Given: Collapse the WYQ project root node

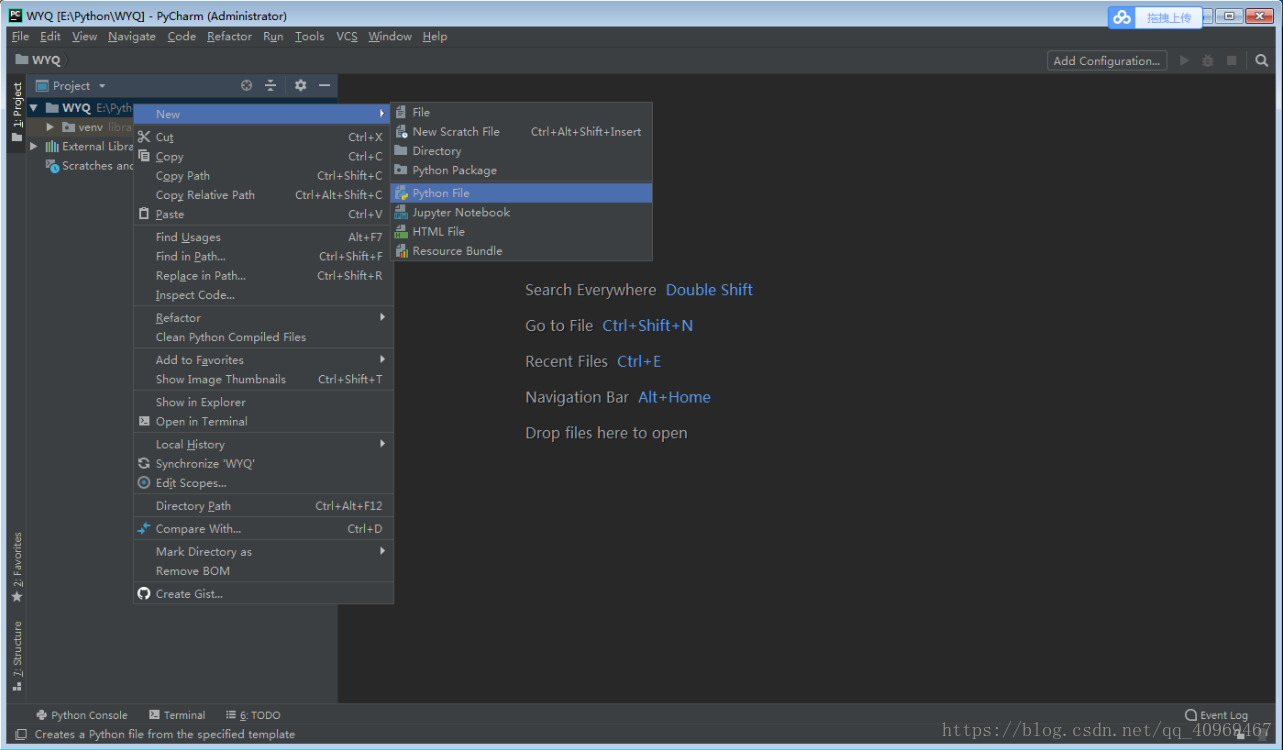Looking at the screenshot, I should coord(34,108).
